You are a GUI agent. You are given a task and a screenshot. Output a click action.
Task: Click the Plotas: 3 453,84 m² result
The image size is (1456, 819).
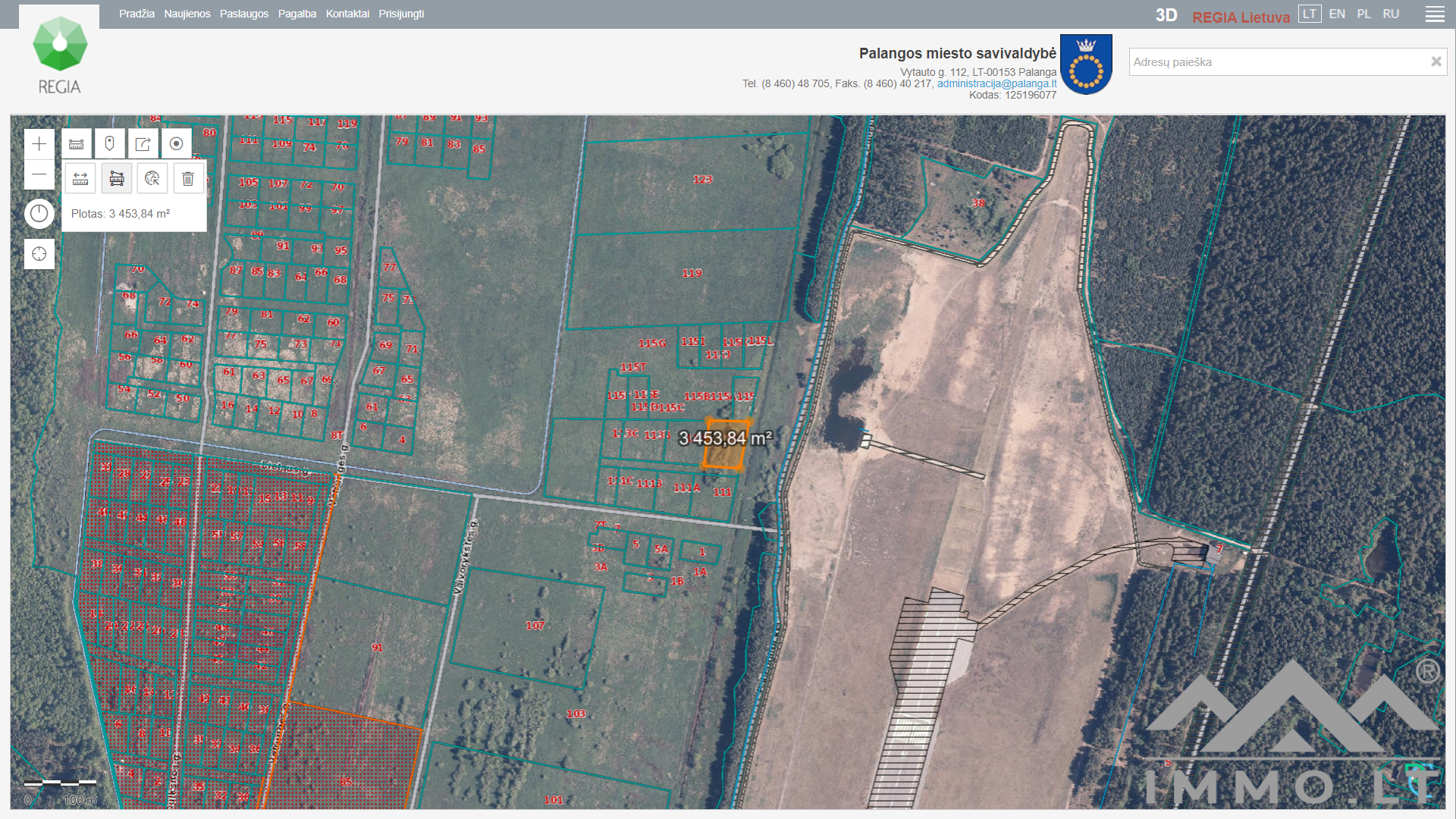(121, 214)
